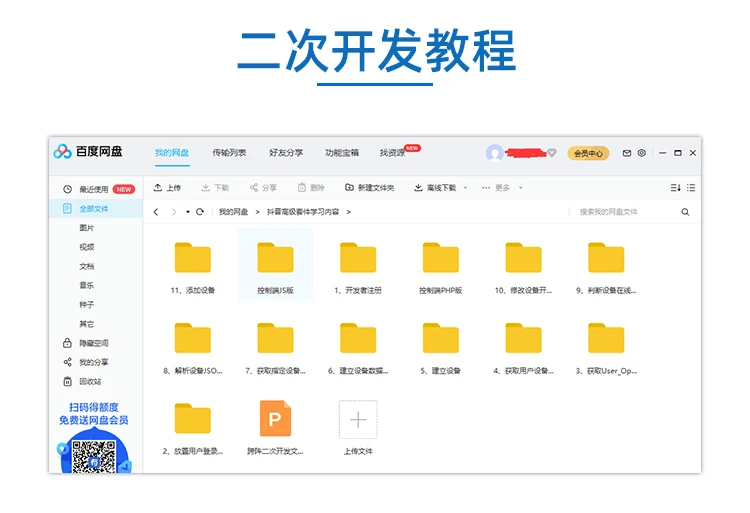The height and width of the screenshot is (513, 750).
Task: Click the 上传 toolbar button
Action: point(167,187)
